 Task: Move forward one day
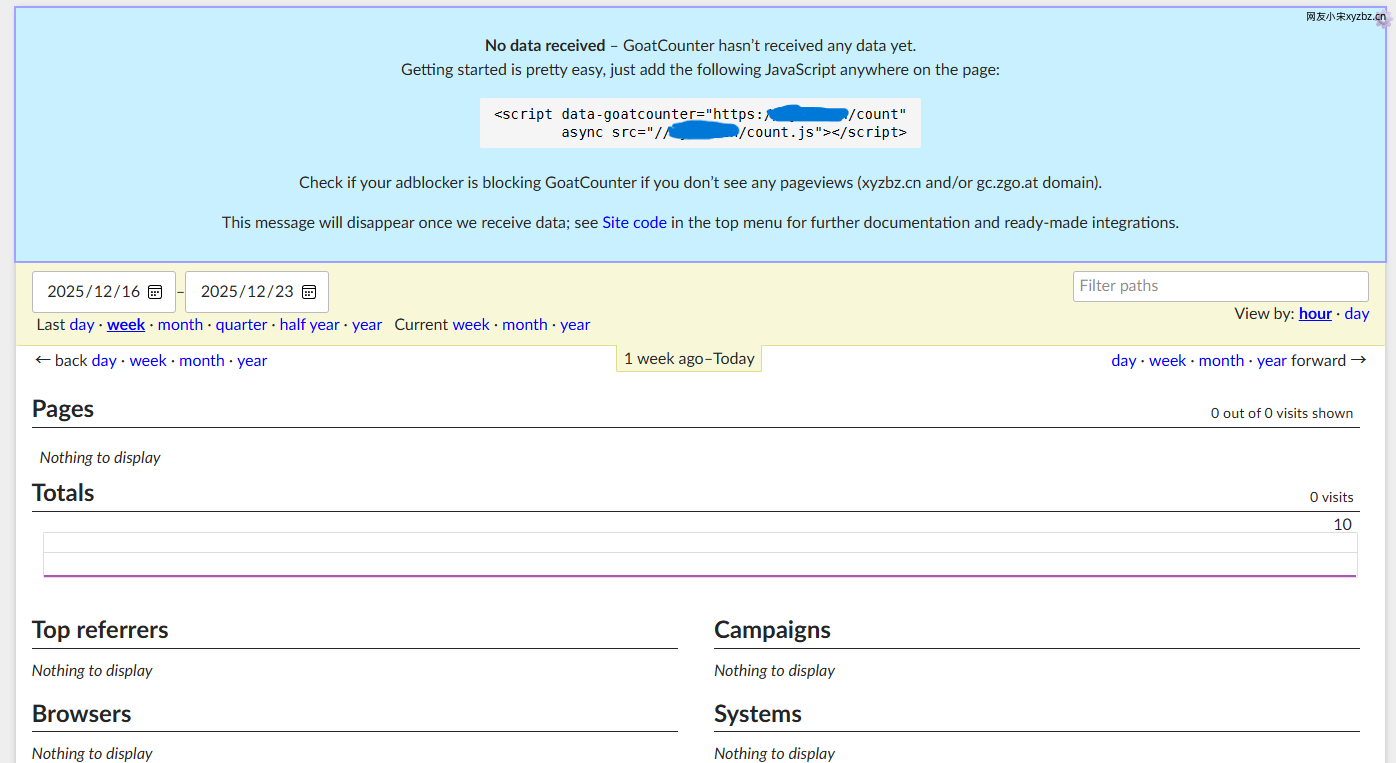point(1123,361)
